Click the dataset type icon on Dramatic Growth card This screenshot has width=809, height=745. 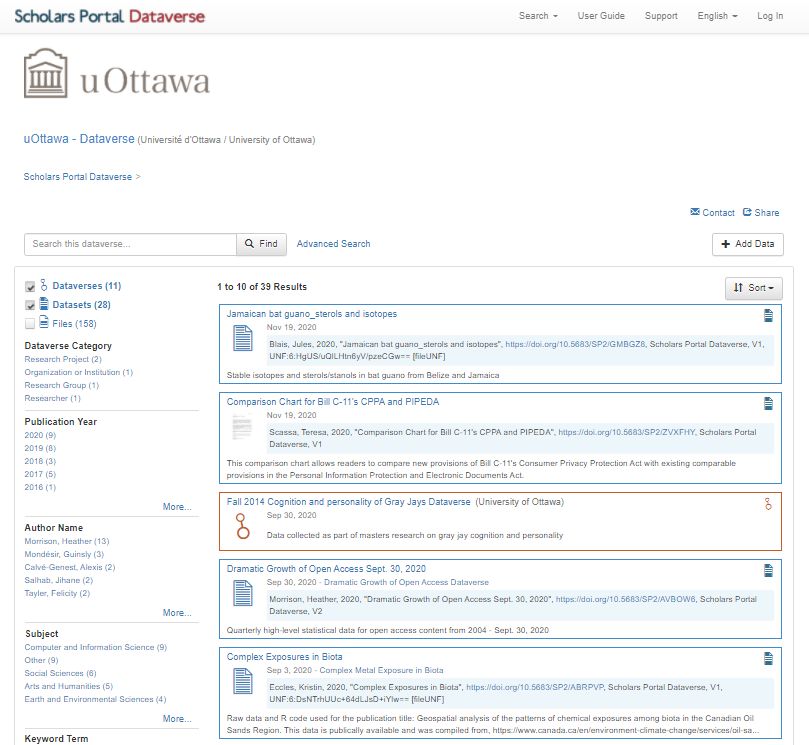coord(768,571)
